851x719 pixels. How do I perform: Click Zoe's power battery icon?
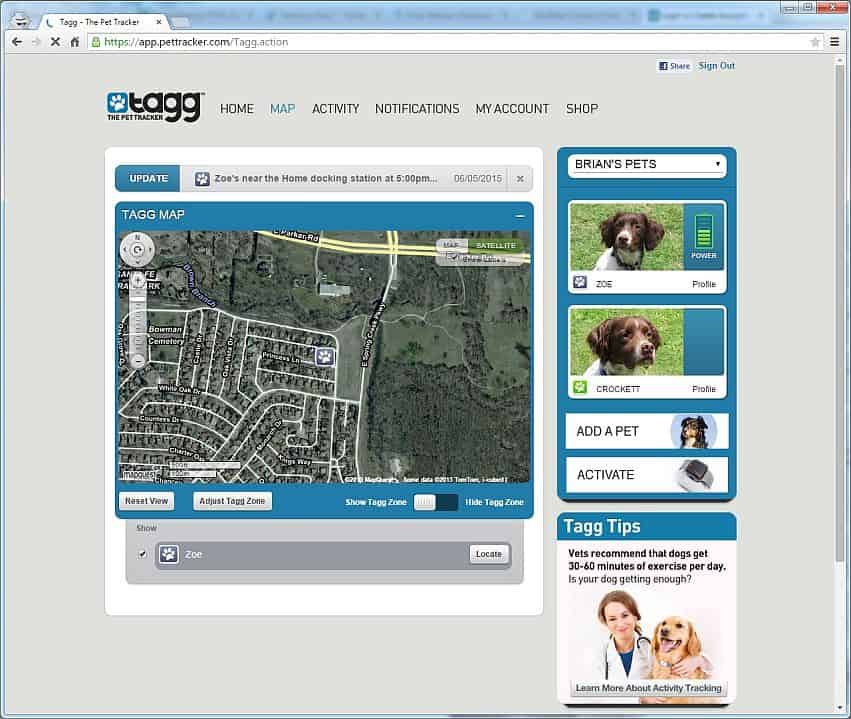click(703, 232)
